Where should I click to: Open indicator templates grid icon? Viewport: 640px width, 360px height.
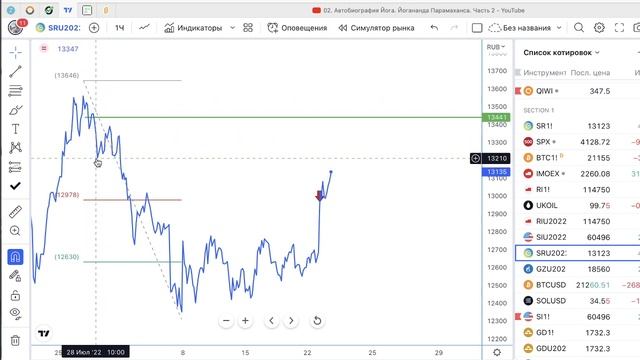(x=248, y=28)
